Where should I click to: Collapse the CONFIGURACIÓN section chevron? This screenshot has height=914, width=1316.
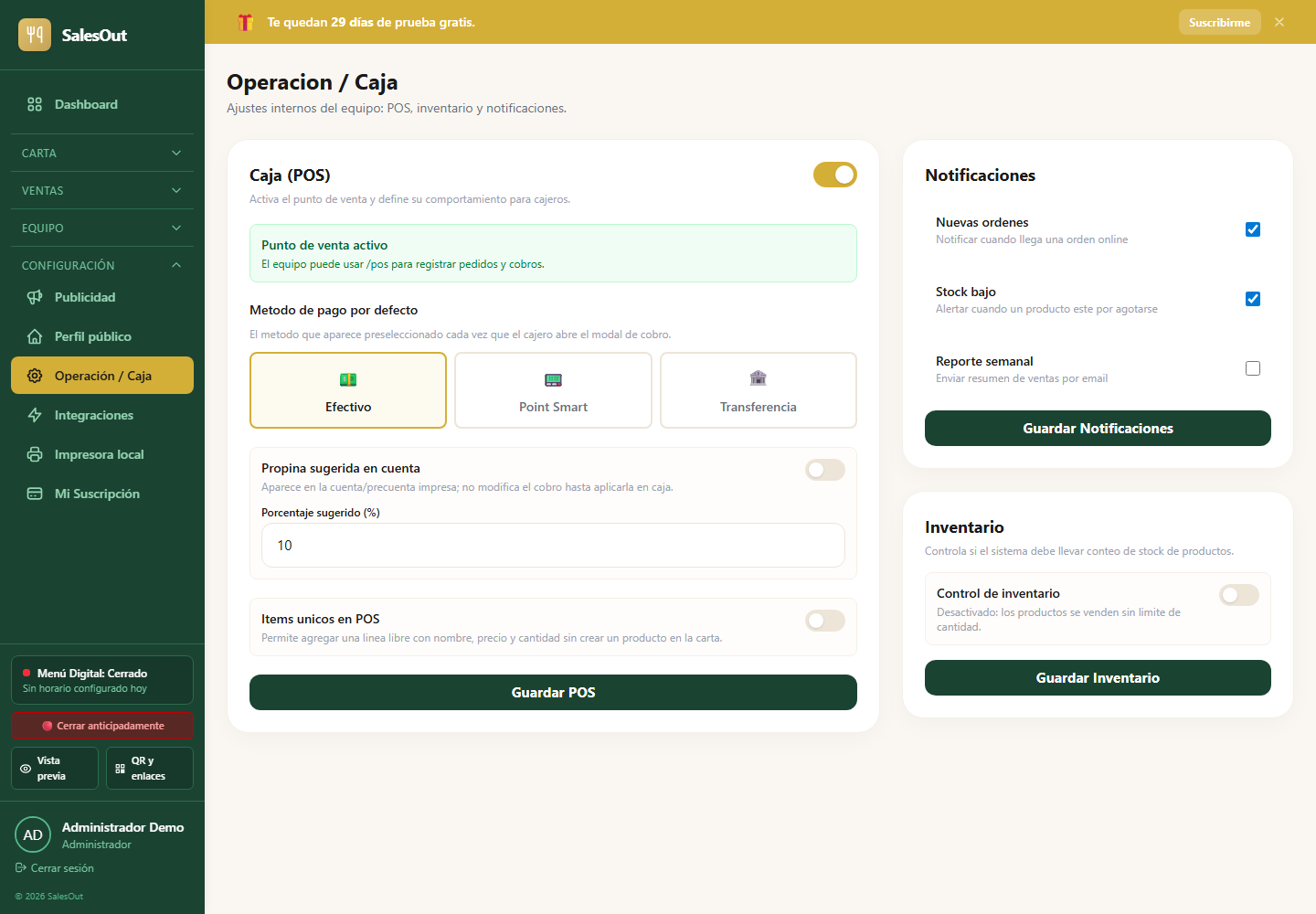click(176, 265)
